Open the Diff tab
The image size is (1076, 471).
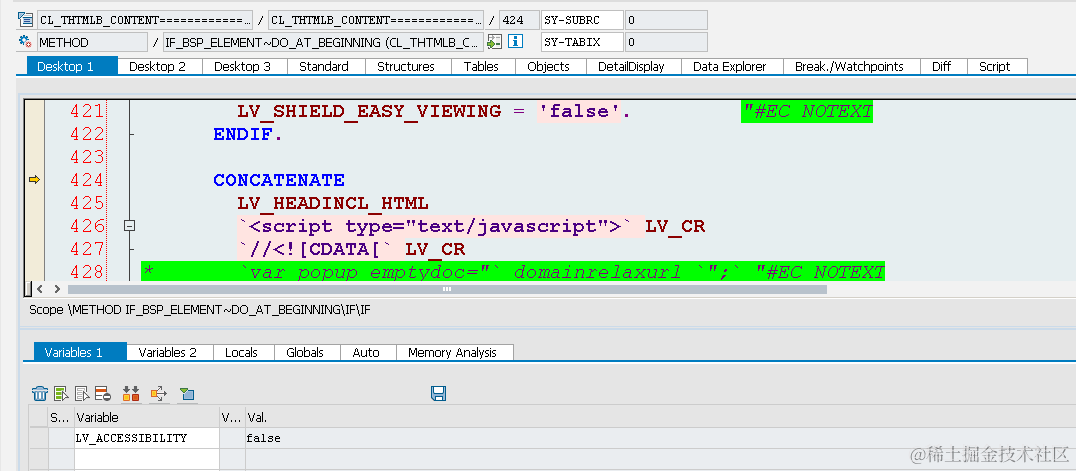[x=943, y=67]
